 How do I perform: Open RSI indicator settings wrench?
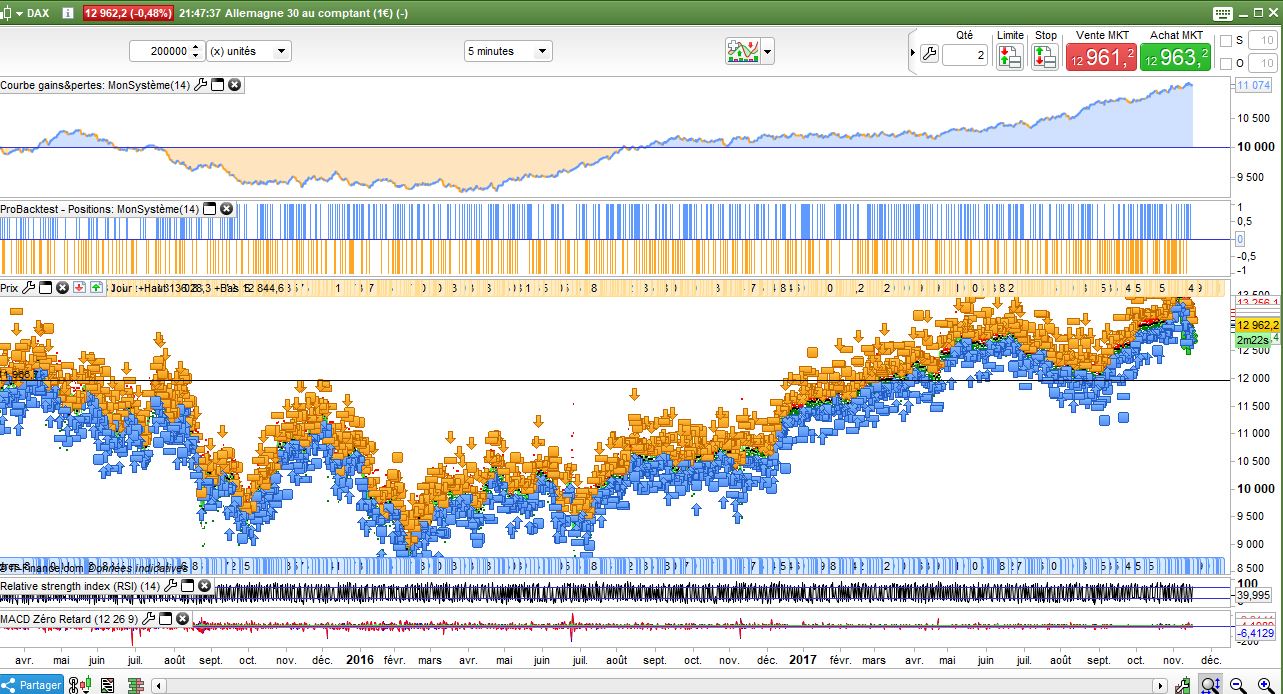[171, 585]
